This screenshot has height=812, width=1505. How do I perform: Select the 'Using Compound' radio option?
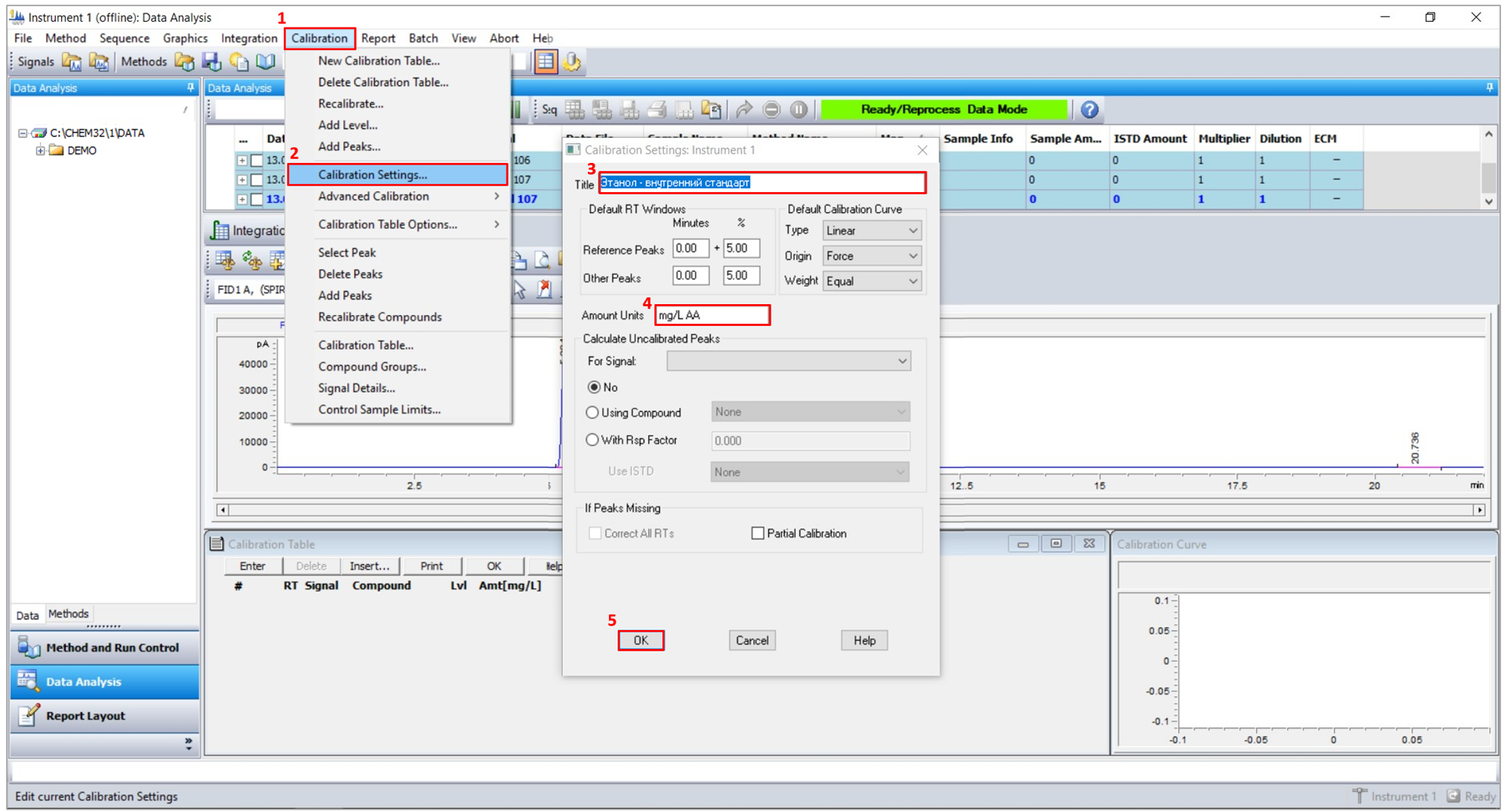tap(593, 412)
